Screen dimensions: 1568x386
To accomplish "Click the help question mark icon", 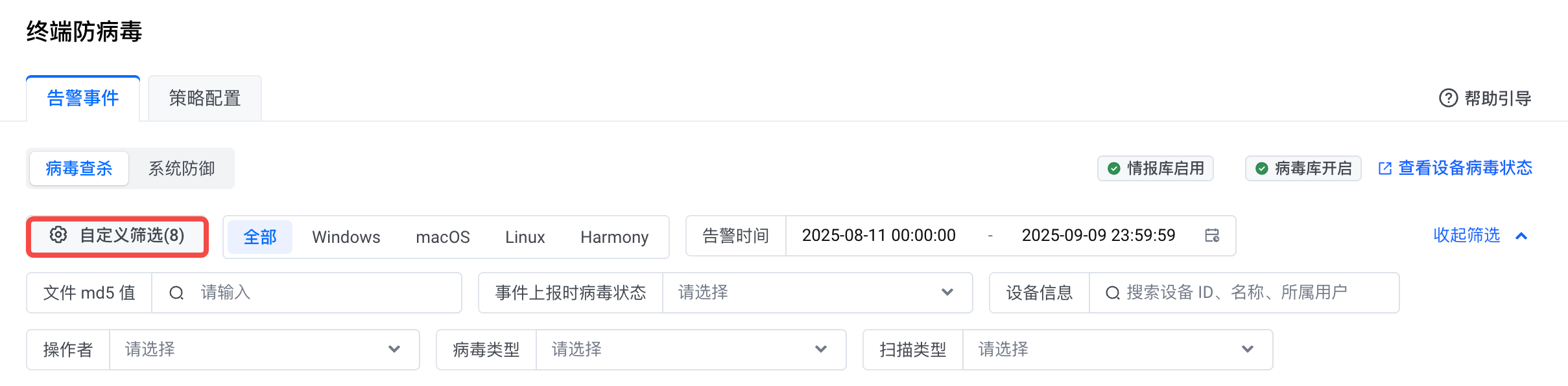I will [x=1448, y=98].
